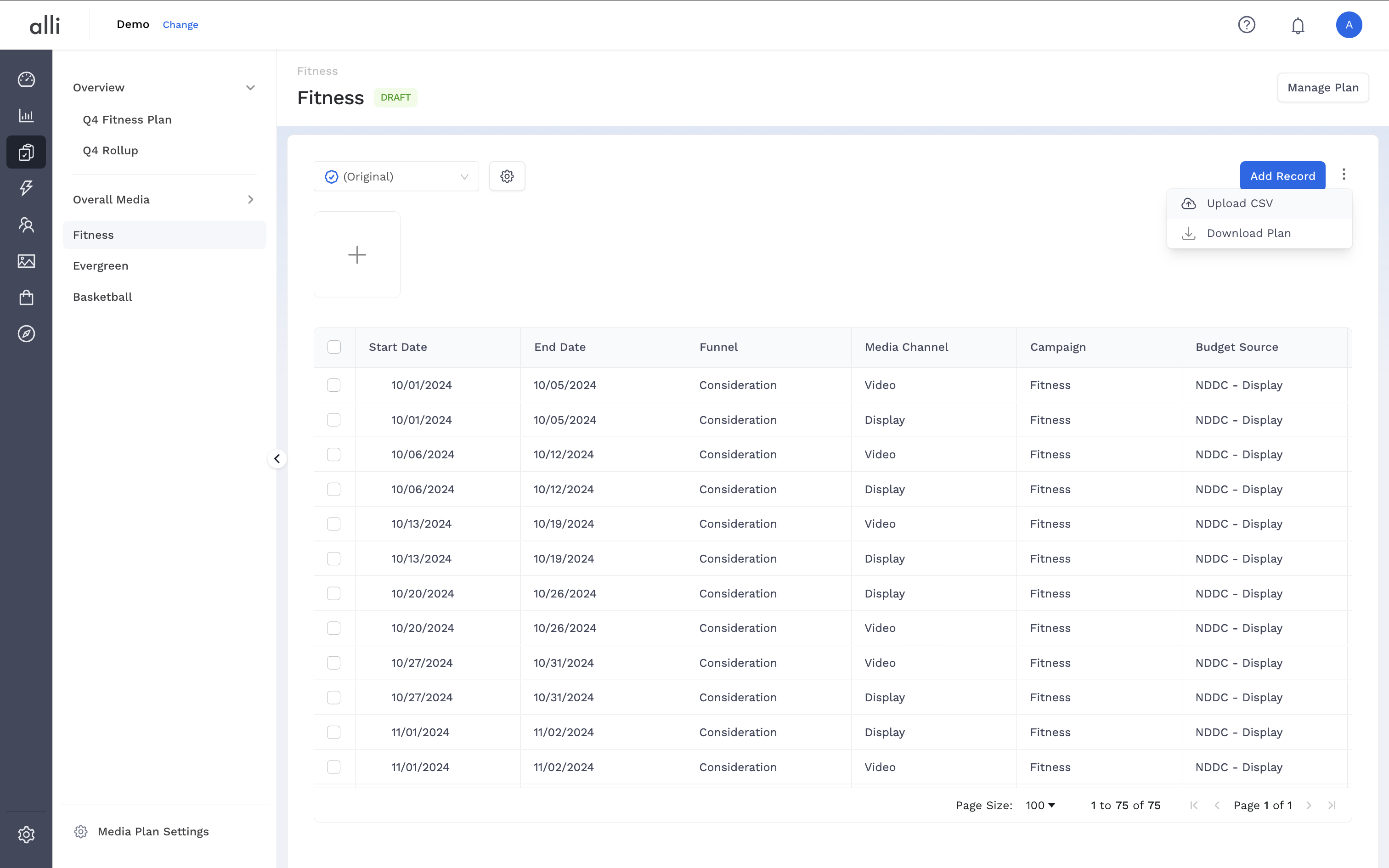Check the 10/13/2024 Video row checkbox
The width and height of the screenshot is (1389, 868).
click(x=333, y=524)
